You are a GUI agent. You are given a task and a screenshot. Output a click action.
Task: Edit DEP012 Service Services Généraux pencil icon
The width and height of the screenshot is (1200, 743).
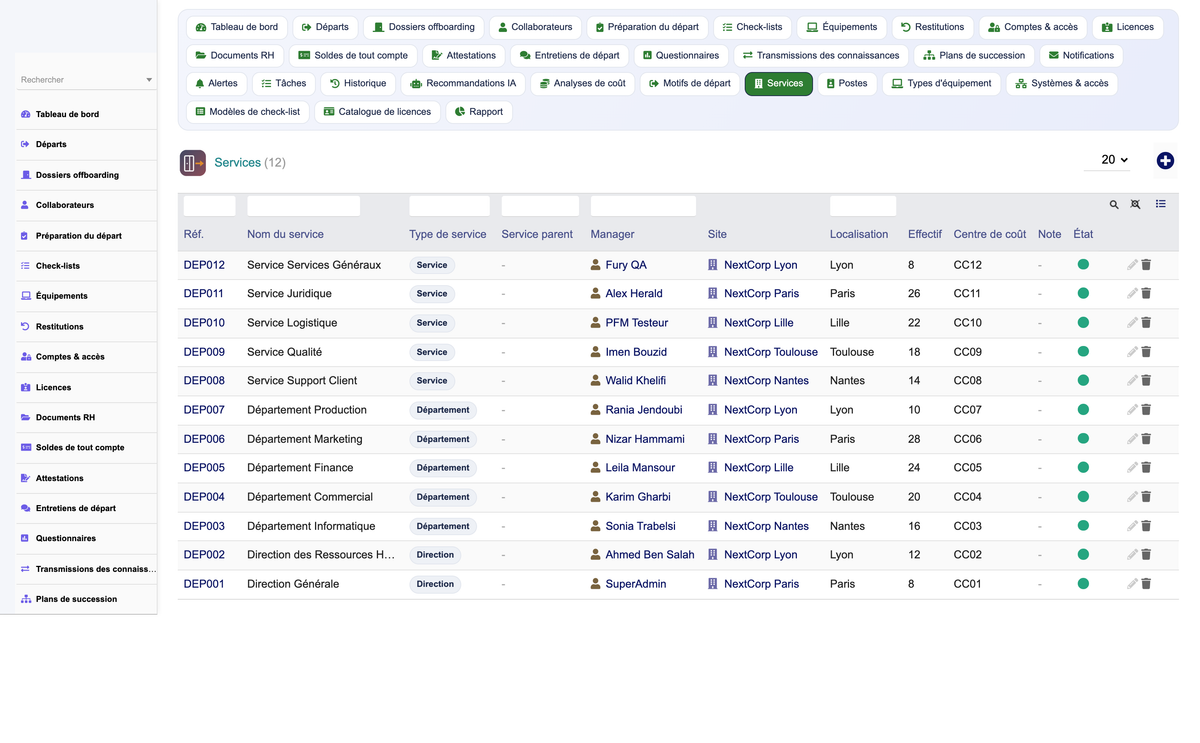click(x=1132, y=265)
